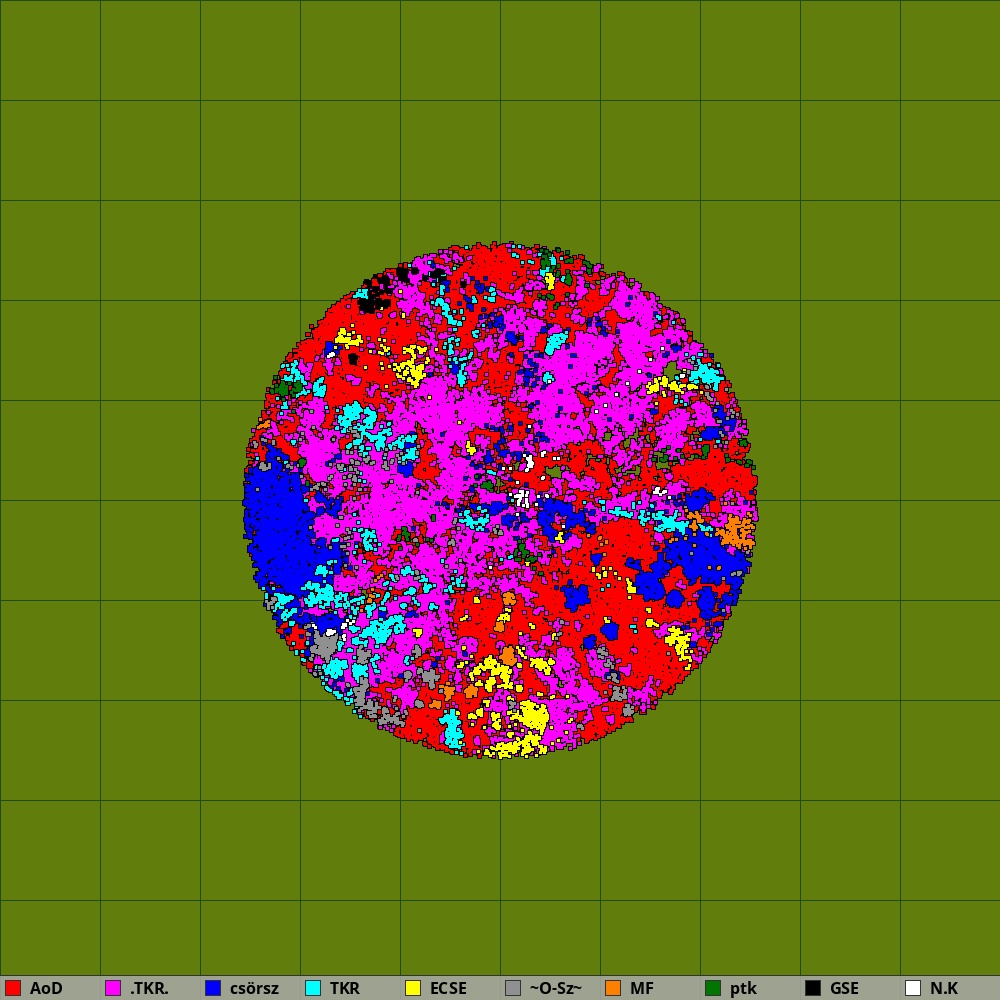The width and height of the screenshot is (1000, 1000).
Task: Select the ~O-Sz~ alliance label
Action: 555,988
